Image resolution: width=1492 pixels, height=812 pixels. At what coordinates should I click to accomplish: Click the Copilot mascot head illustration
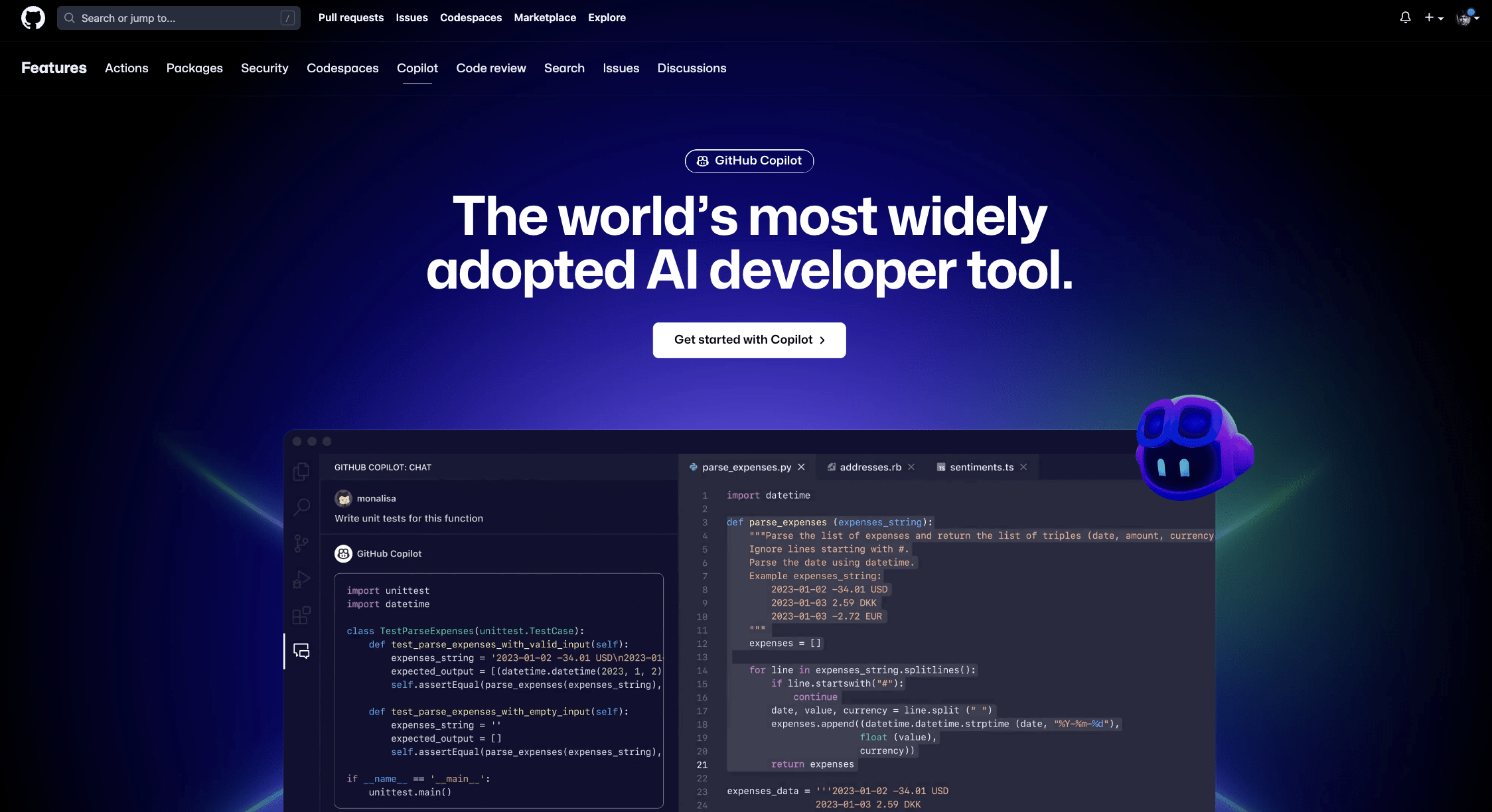[x=1195, y=448]
